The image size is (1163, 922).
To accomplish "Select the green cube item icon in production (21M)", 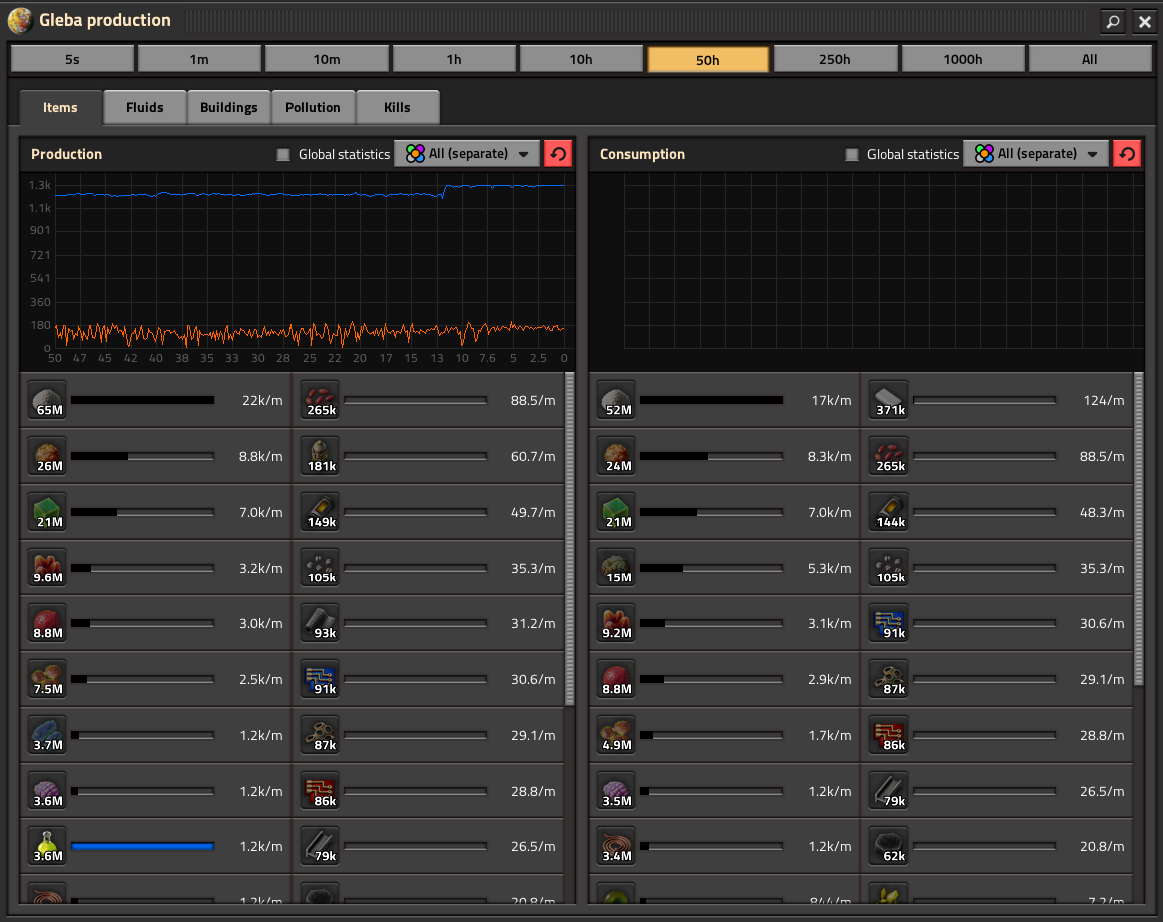I will [x=48, y=512].
